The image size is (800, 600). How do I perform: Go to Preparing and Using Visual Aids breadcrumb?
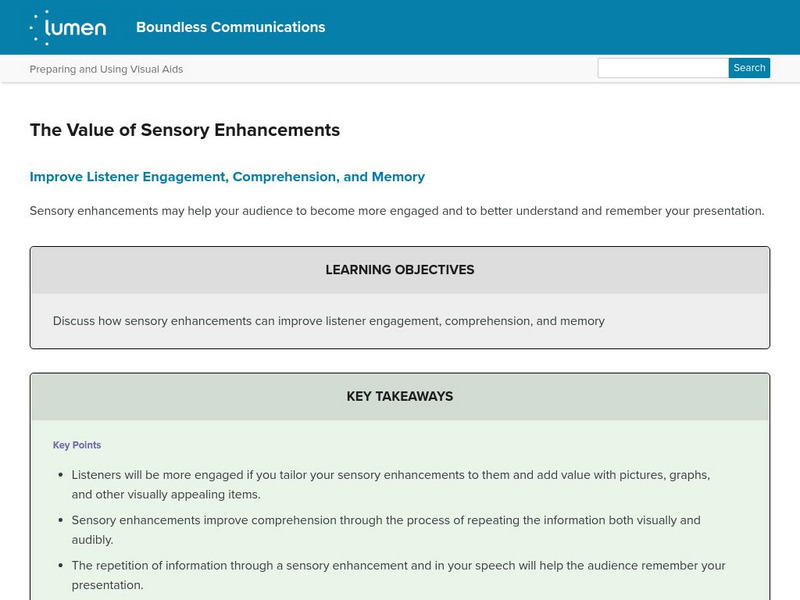[106, 69]
